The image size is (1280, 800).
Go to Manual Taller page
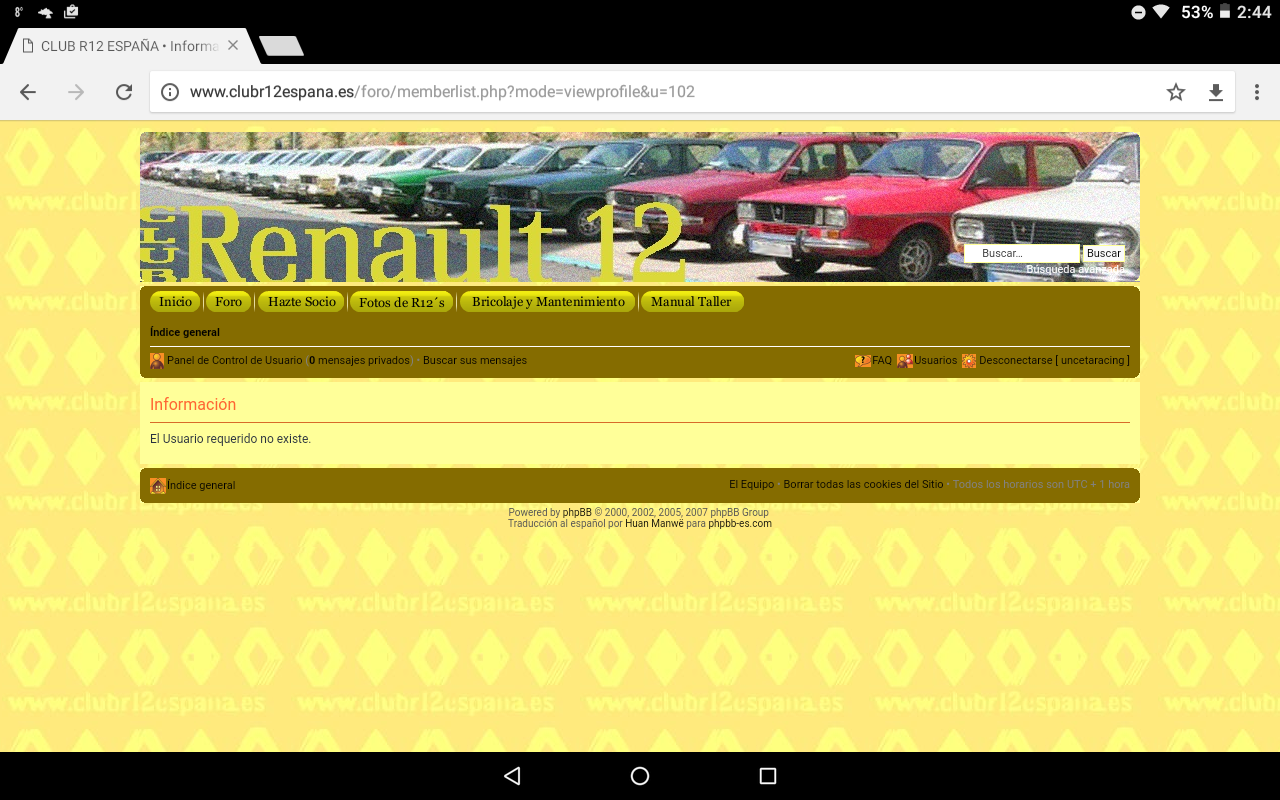click(x=691, y=302)
